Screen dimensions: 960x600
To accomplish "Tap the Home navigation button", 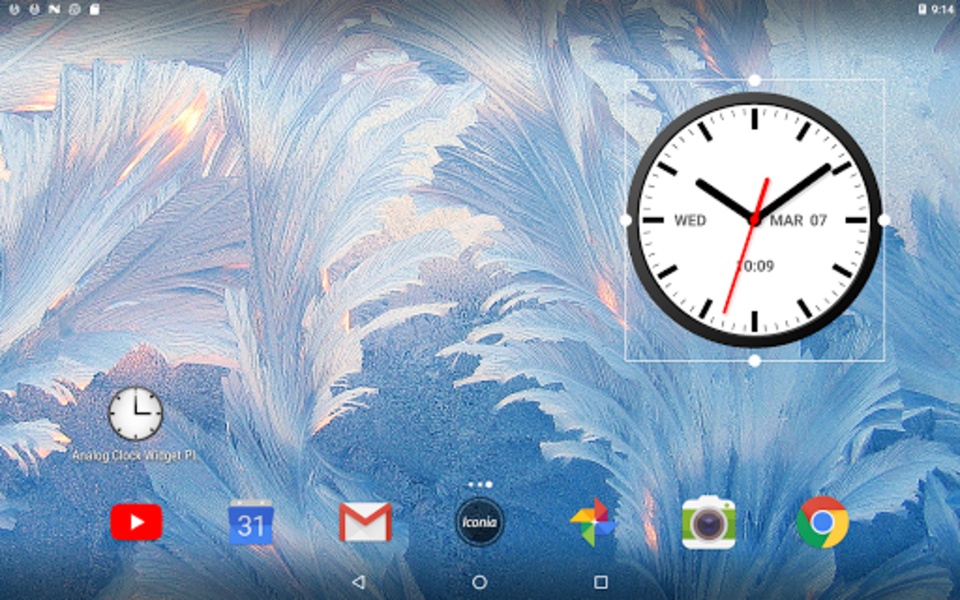I will coord(480,582).
